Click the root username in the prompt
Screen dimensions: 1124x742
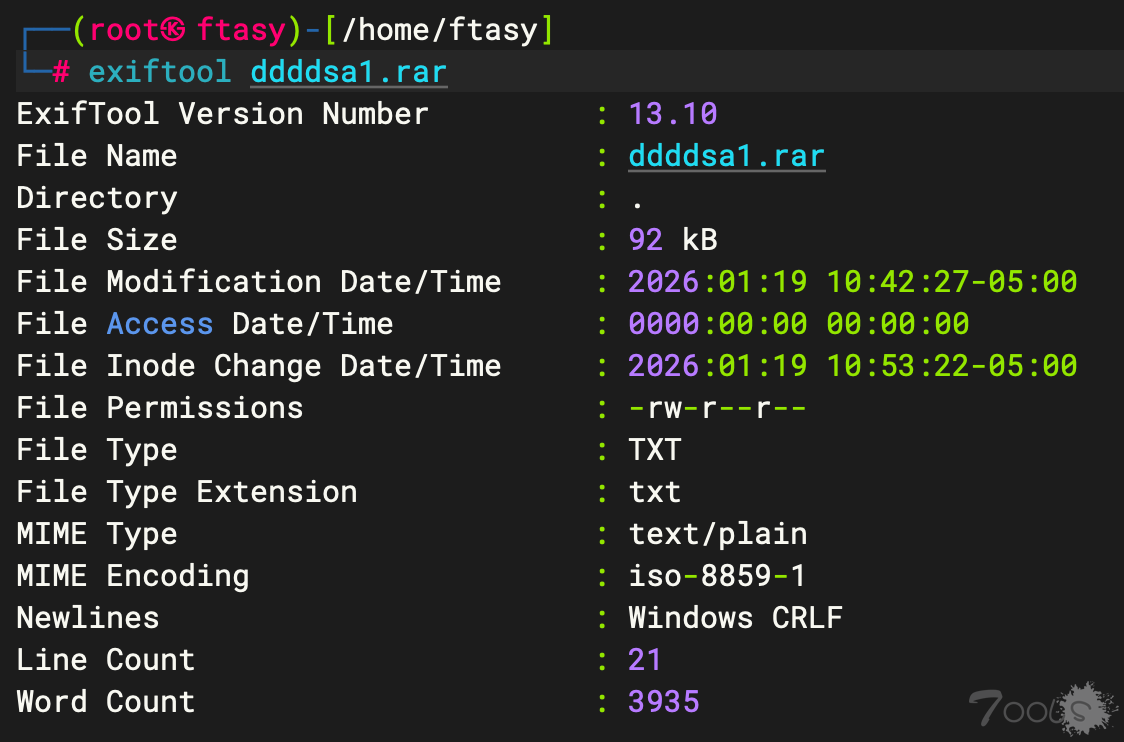click(x=125, y=31)
